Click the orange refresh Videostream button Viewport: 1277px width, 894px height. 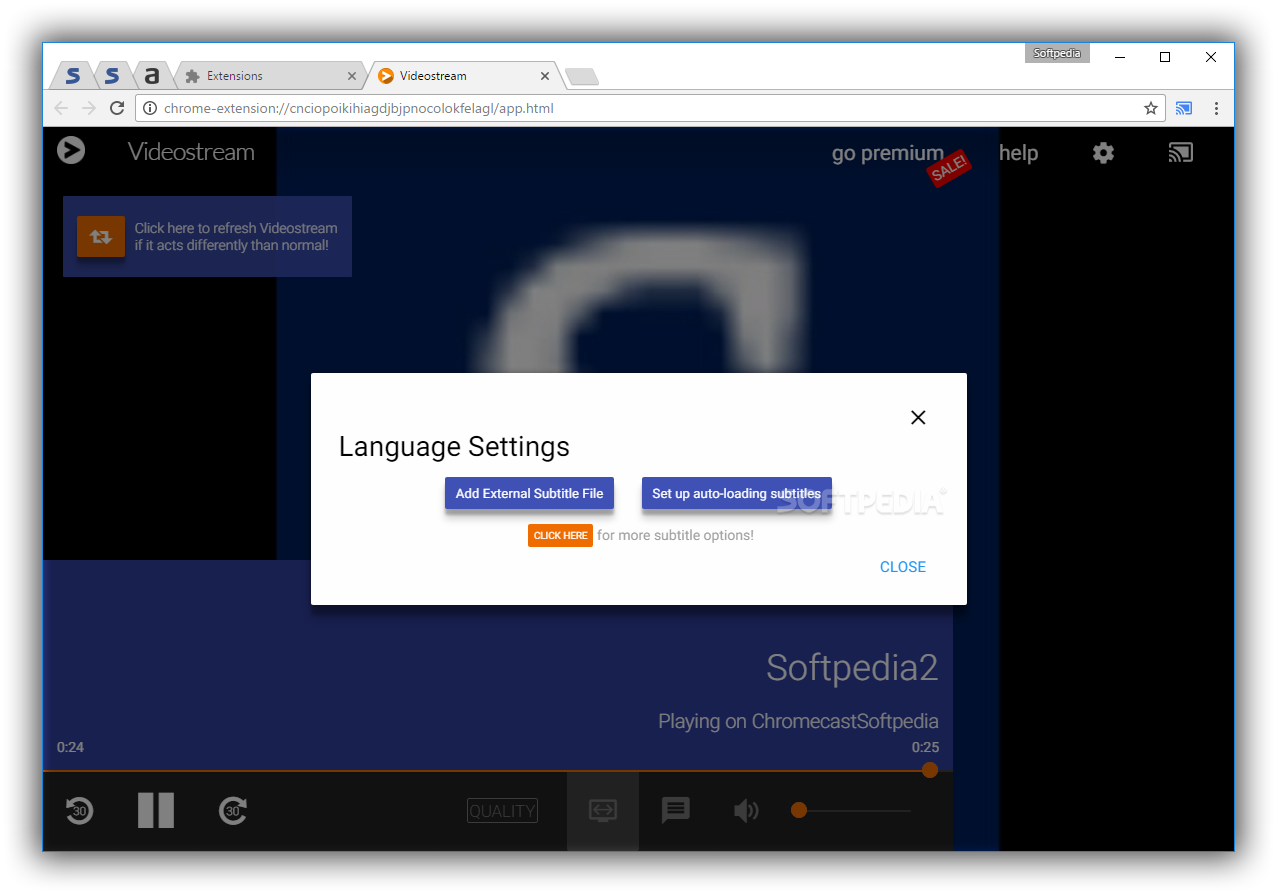point(101,236)
